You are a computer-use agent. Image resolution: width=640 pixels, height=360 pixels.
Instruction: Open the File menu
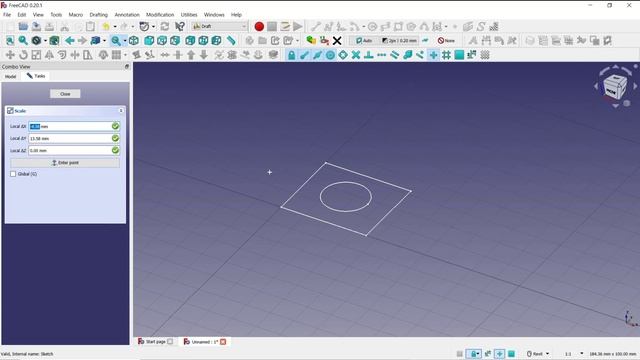click(x=7, y=15)
